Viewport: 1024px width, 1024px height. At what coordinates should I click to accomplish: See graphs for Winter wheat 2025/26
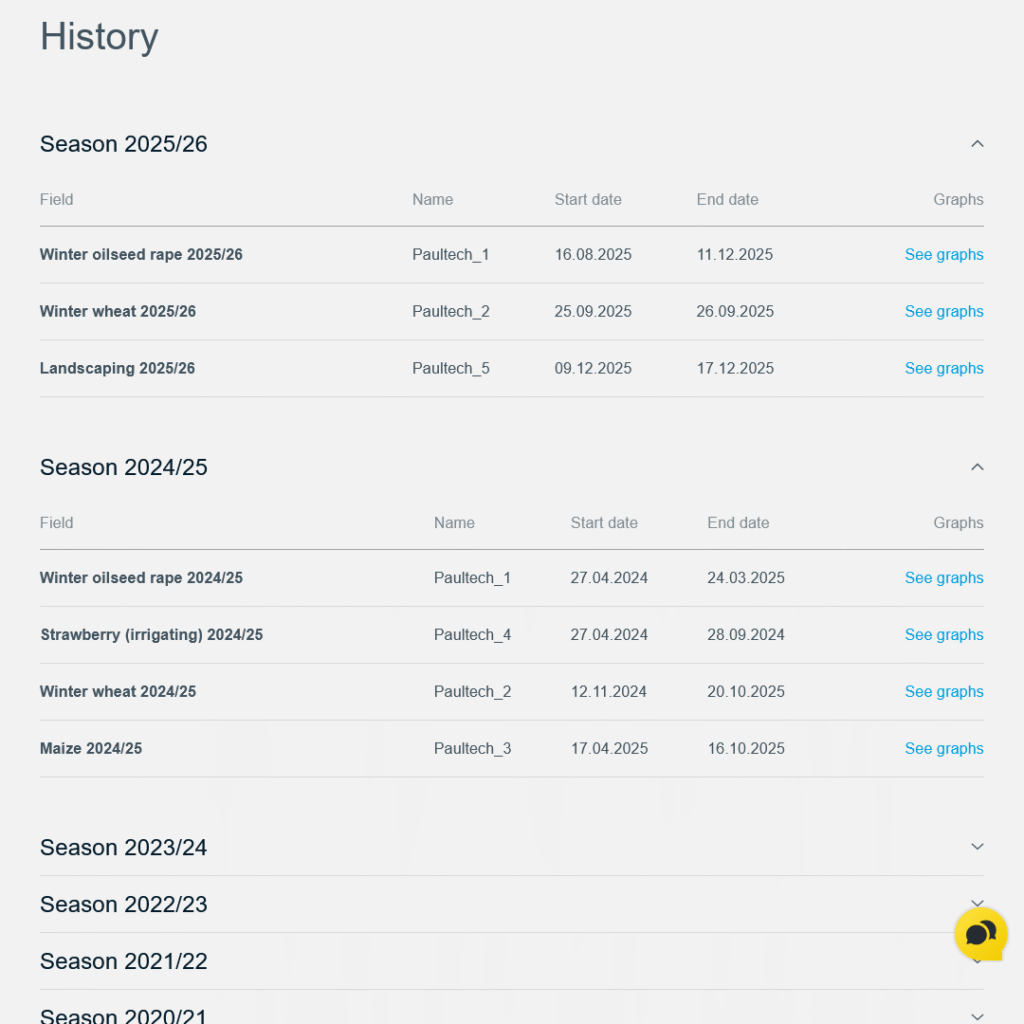[x=943, y=312]
